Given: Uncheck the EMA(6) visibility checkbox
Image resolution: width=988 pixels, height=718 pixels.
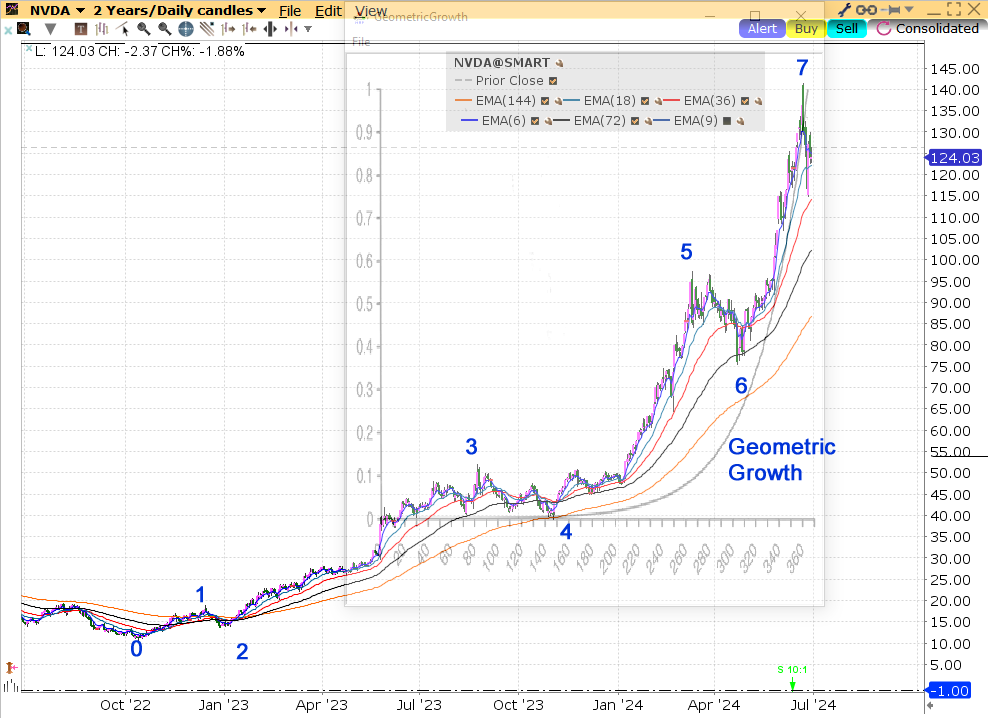Looking at the screenshot, I should 535,121.
